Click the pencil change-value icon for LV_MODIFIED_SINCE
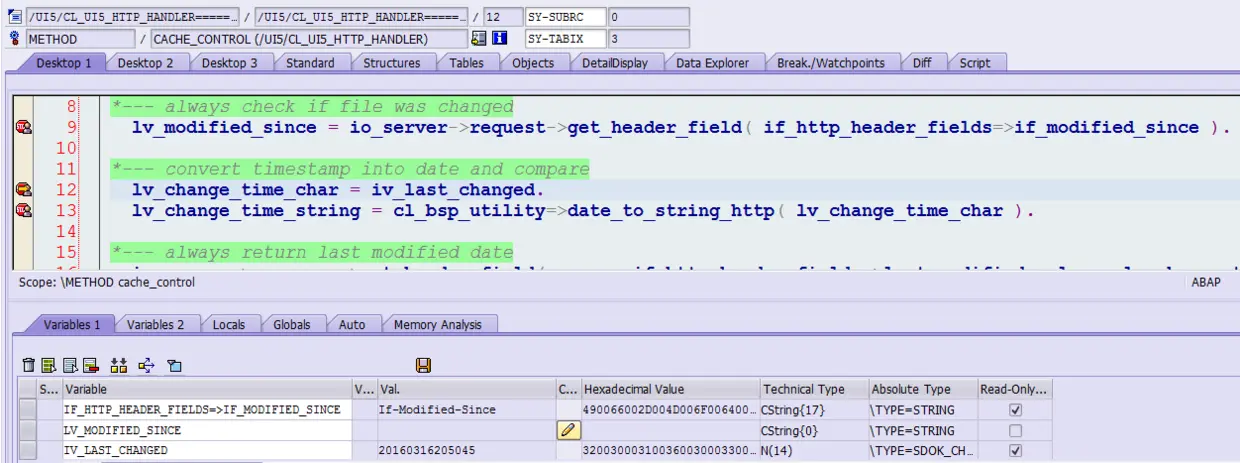 click(x=568, y=430)
